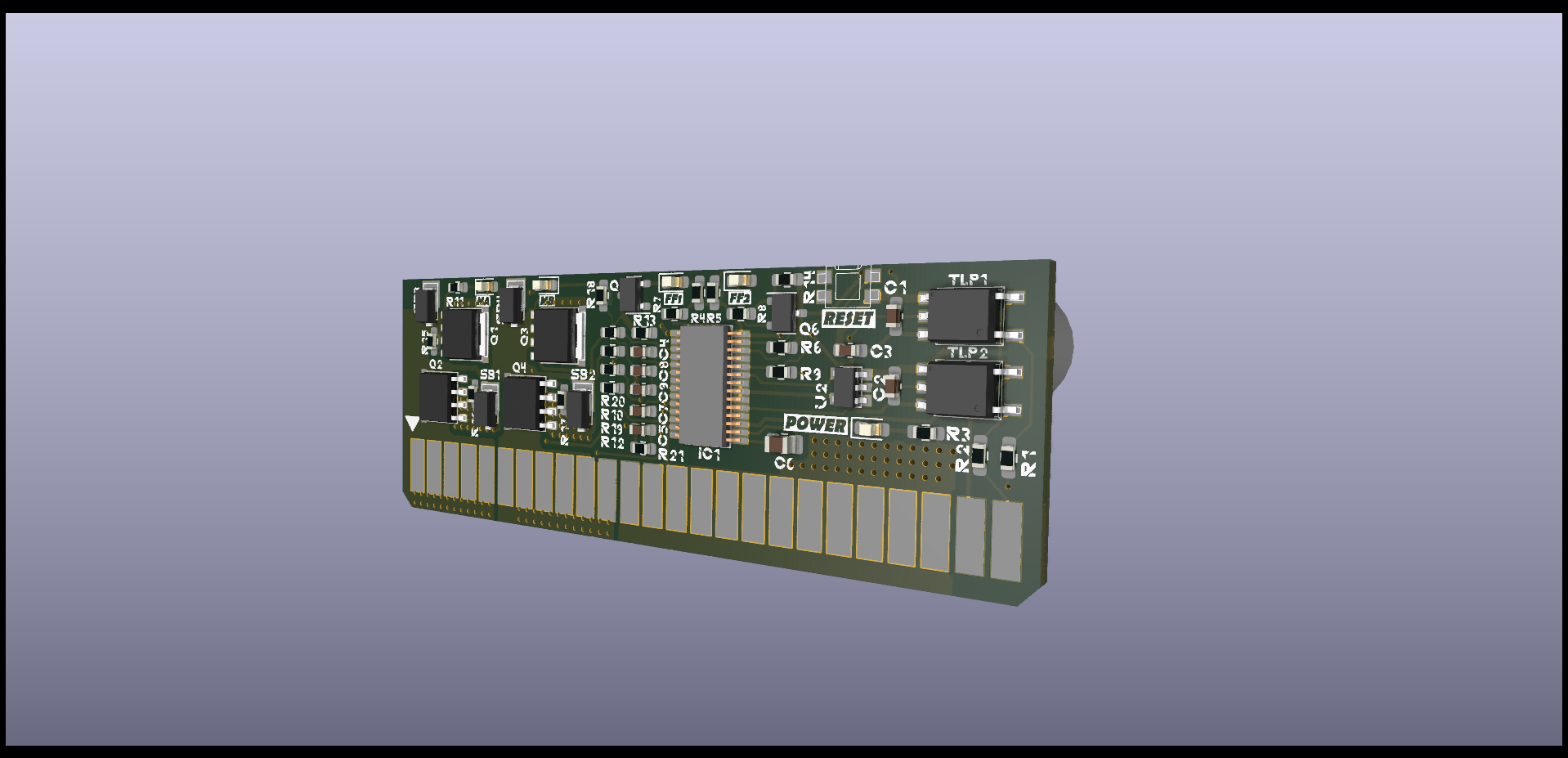Image resolution: width=1568 pixels, height=758 pixels.
Task: Select the crystal inside the RESET outline
Action: coord(848,285)
